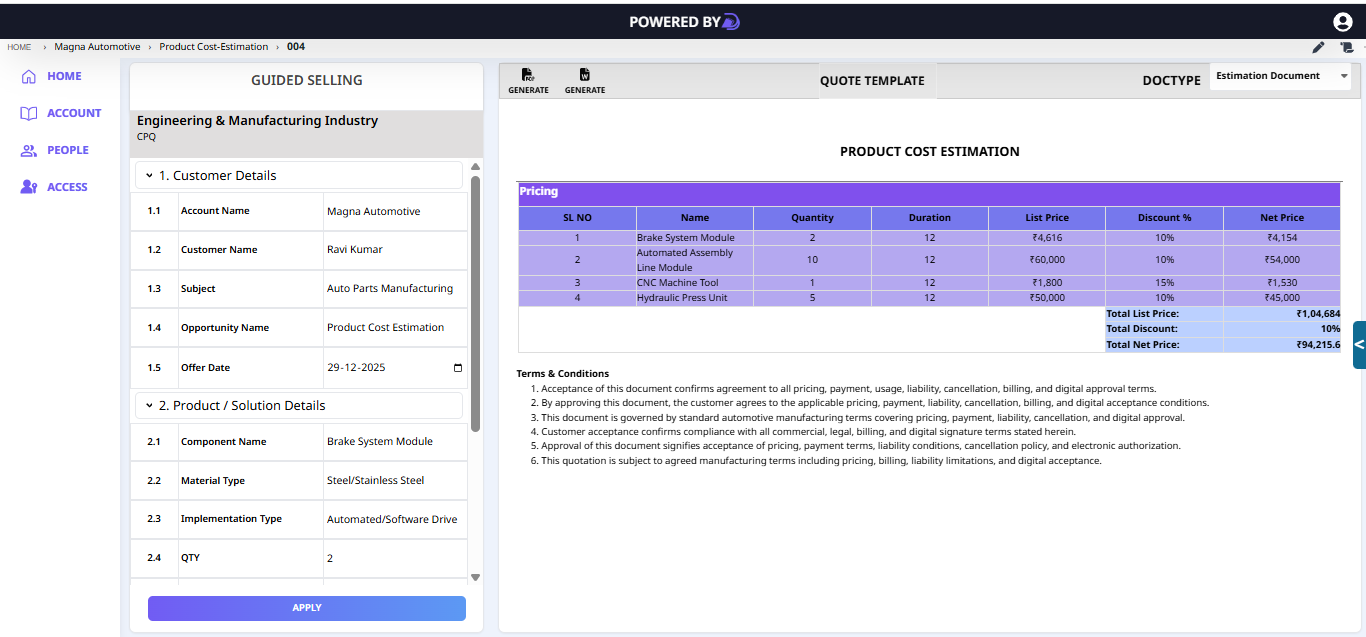The width and height of the screenshot is (1366, 637).
Task: Open the scroll document icon
Action: coord(1346,47)
